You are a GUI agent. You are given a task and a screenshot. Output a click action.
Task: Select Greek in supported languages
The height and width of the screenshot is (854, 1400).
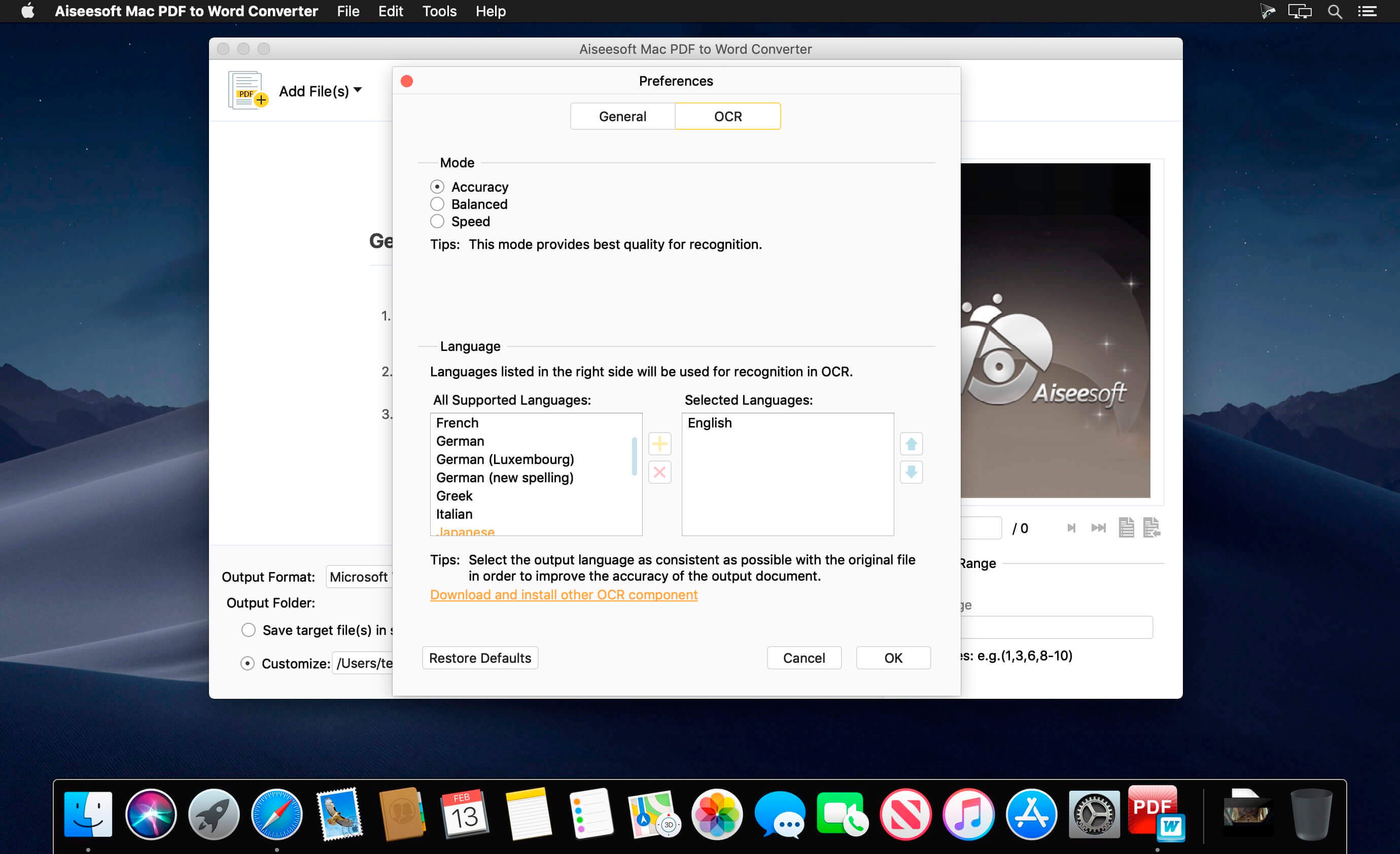(x=536, y=495)
